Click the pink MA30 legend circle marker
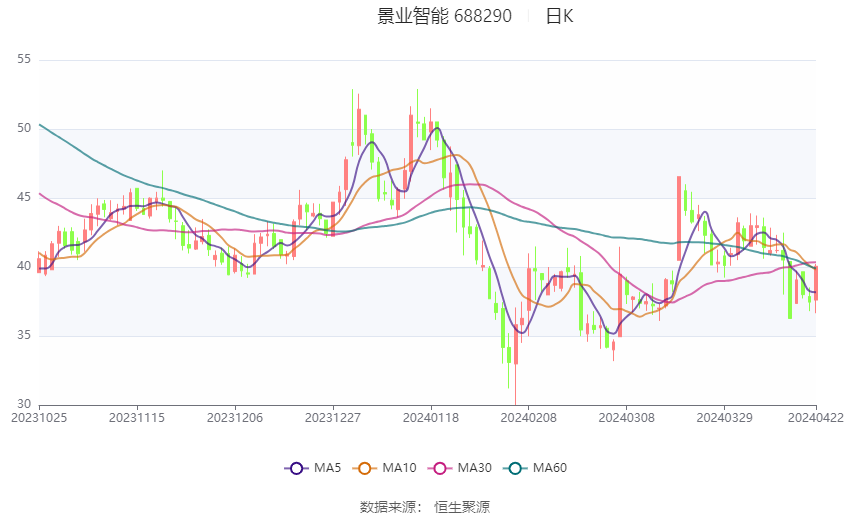 [x=437, y=468]
